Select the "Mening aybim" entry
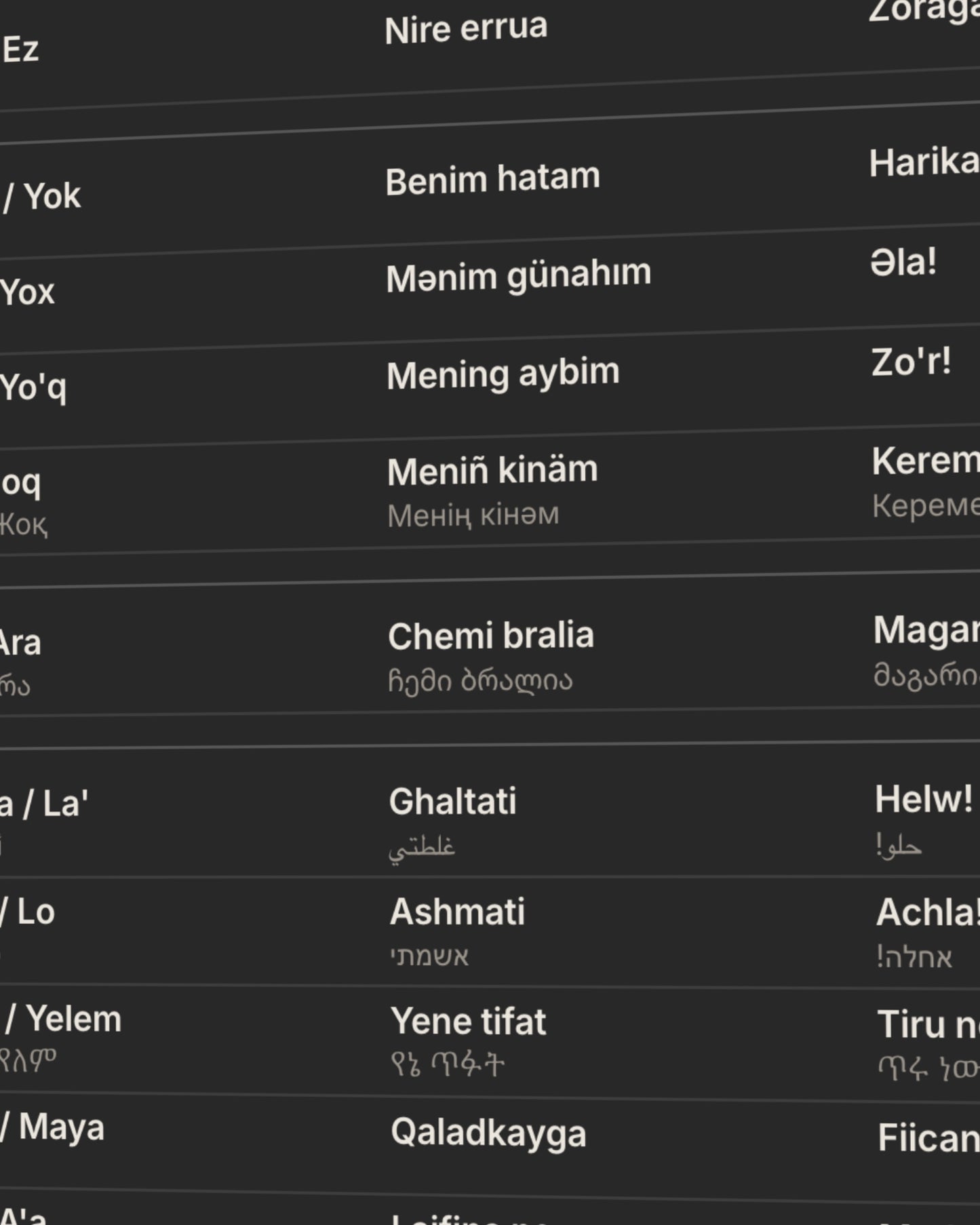The image size is (980, 1225). [x=503, y=374]
